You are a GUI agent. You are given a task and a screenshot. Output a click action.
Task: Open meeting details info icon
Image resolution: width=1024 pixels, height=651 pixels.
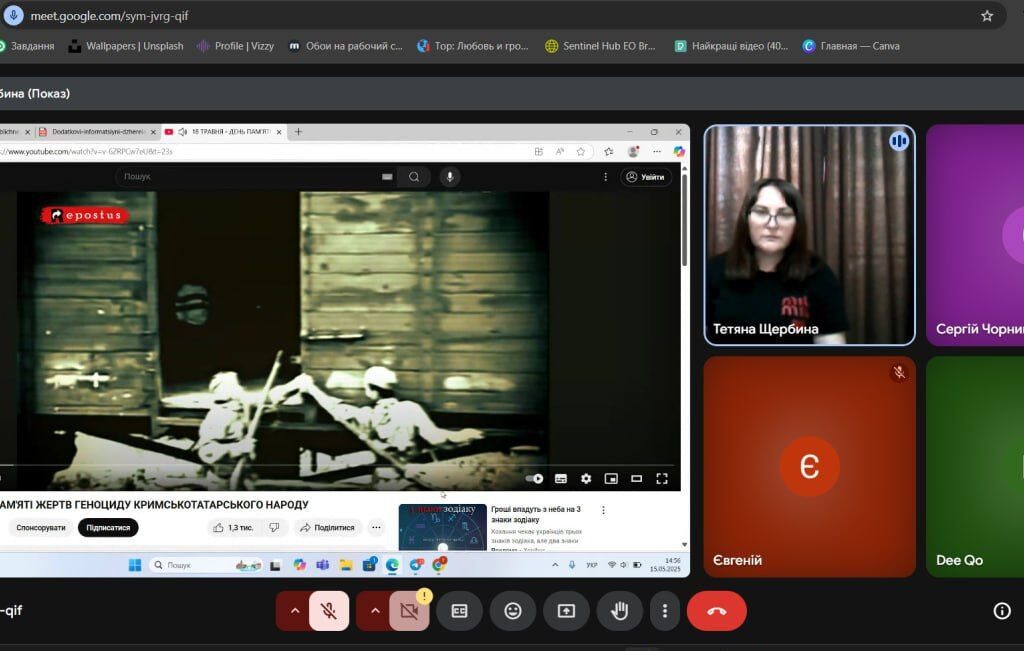[1002, 611]
